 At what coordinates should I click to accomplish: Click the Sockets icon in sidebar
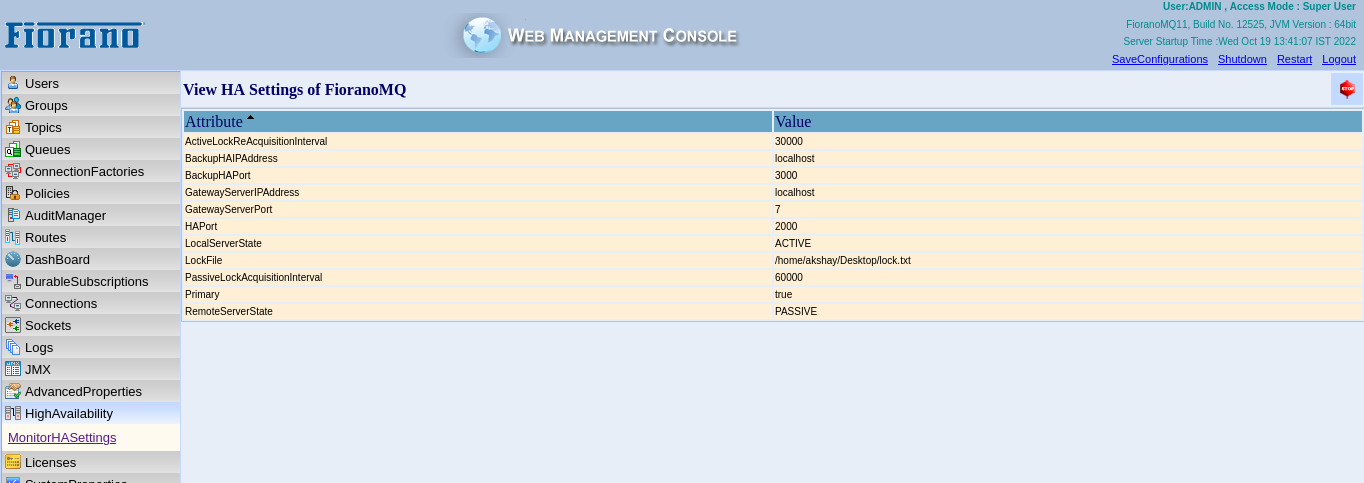[13, 325]
